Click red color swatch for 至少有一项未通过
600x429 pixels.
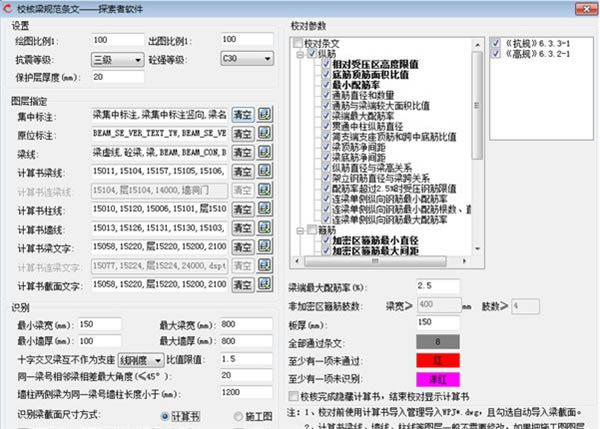click(438, 360)
